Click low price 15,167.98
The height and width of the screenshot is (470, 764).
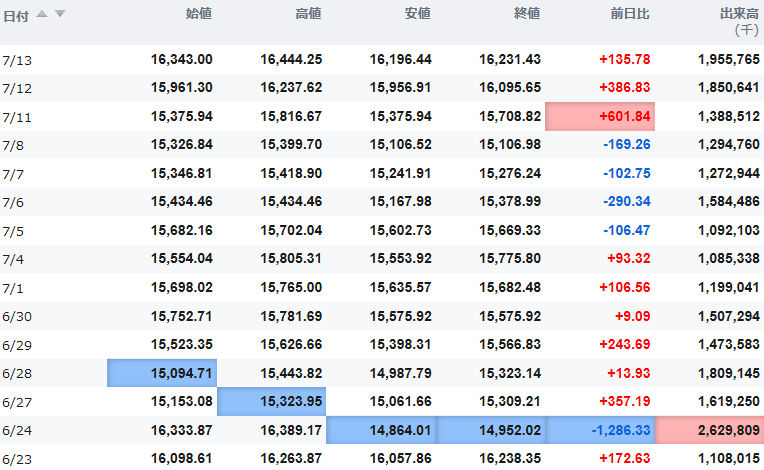[x=401, y=201]
